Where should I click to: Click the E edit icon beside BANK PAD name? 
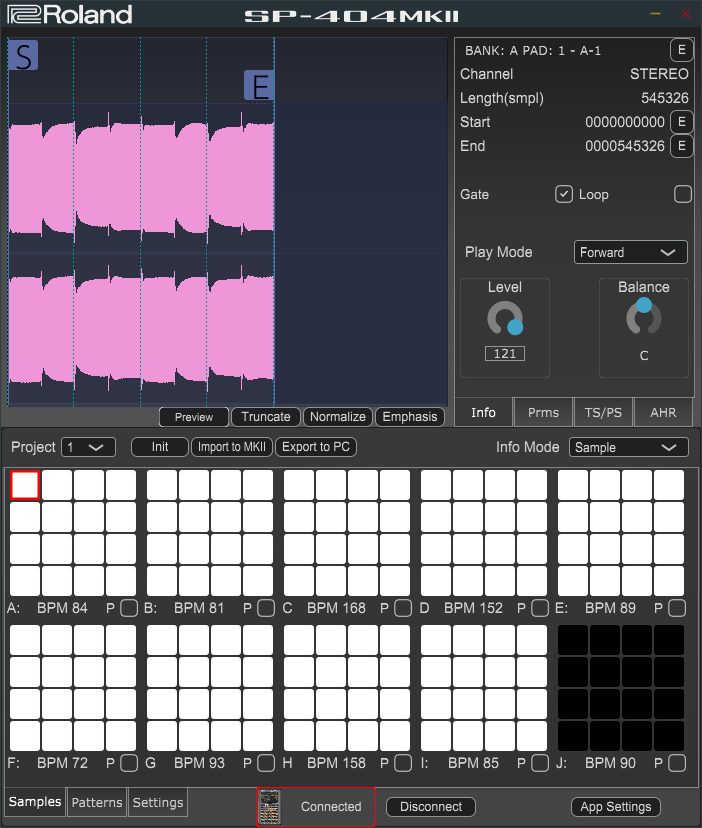point(681,50)
